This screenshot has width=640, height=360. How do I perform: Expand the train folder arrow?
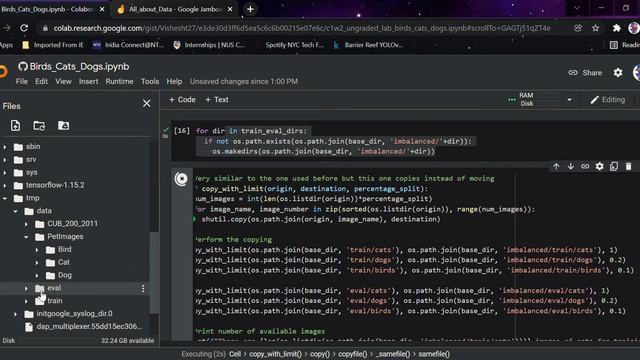(26, 301)
